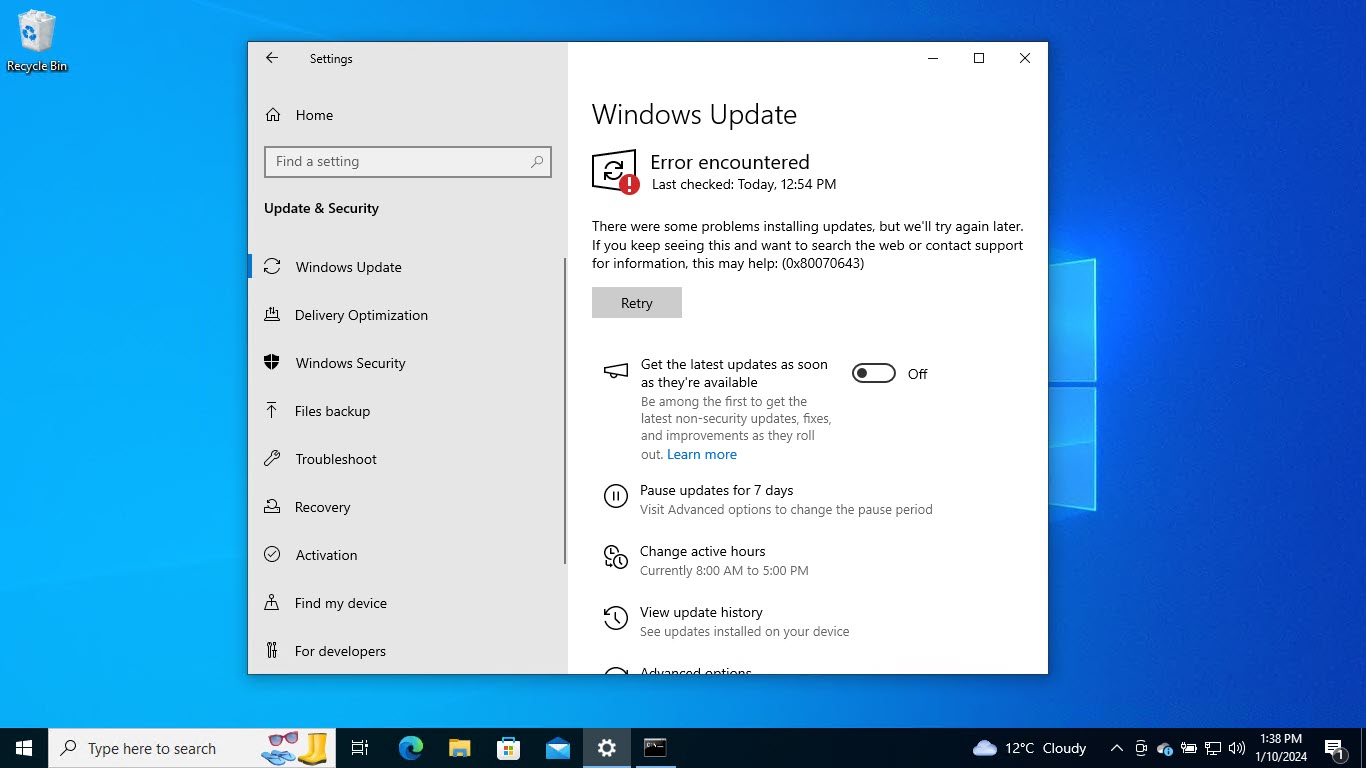Open File Explorer from taskbar

459,748
